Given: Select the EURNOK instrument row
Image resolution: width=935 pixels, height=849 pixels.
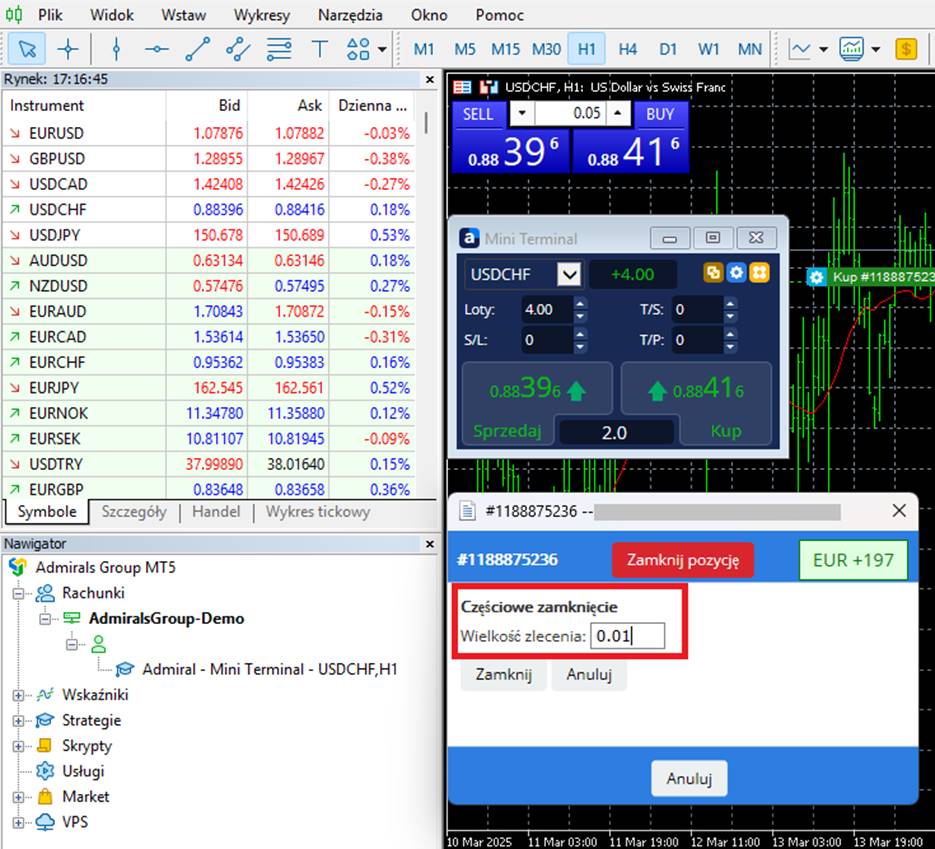Looking at the screenshot, I should coord(209,413).
